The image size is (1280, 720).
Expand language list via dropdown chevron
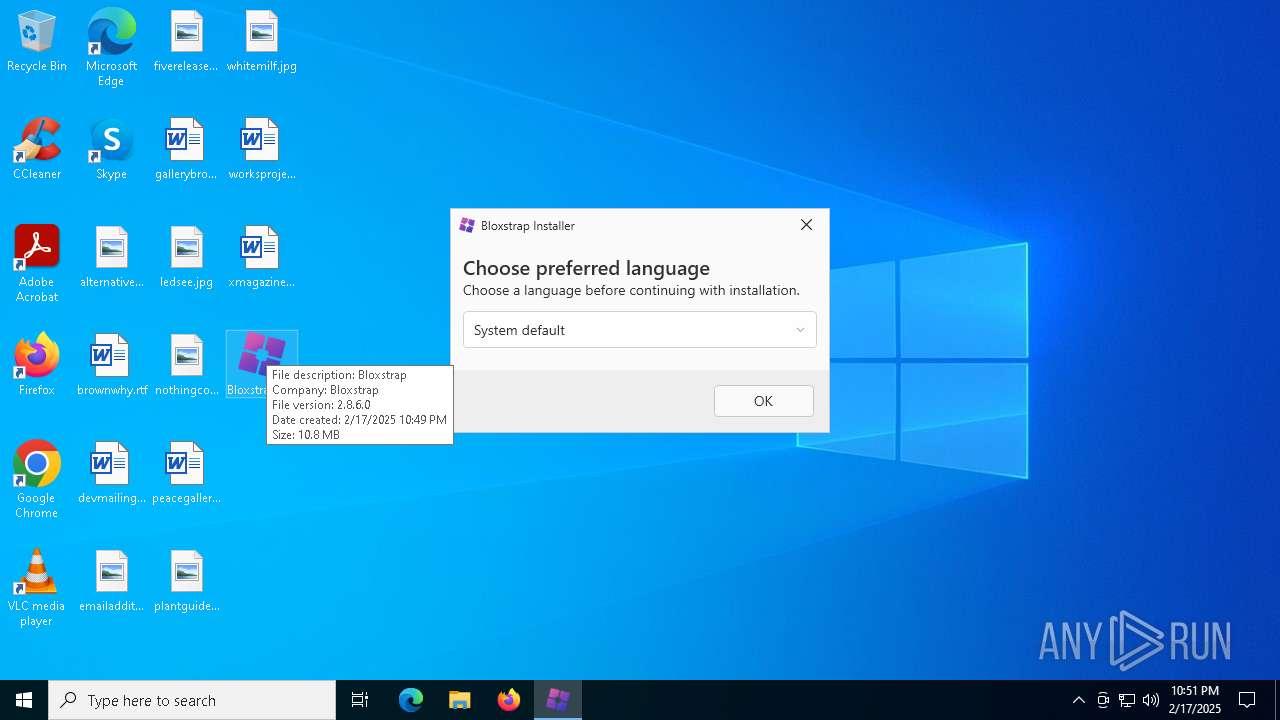(x=800, y=330)
